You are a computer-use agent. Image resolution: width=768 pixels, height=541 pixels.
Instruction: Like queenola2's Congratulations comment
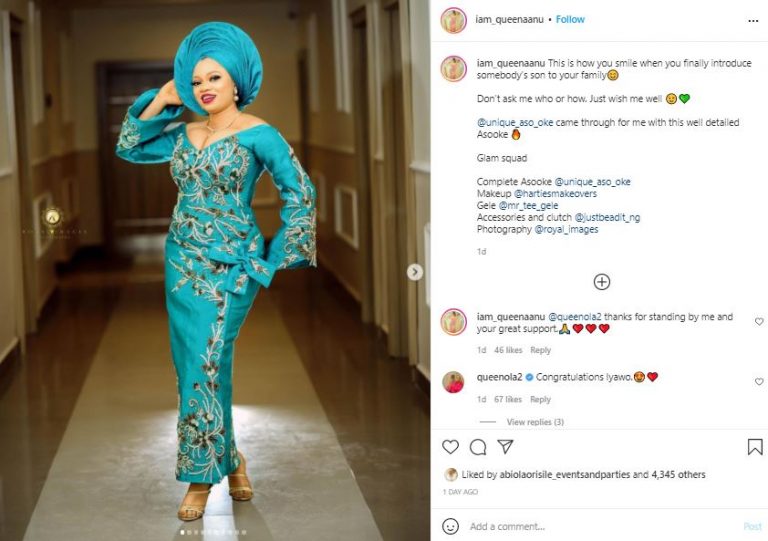(759, 381)
